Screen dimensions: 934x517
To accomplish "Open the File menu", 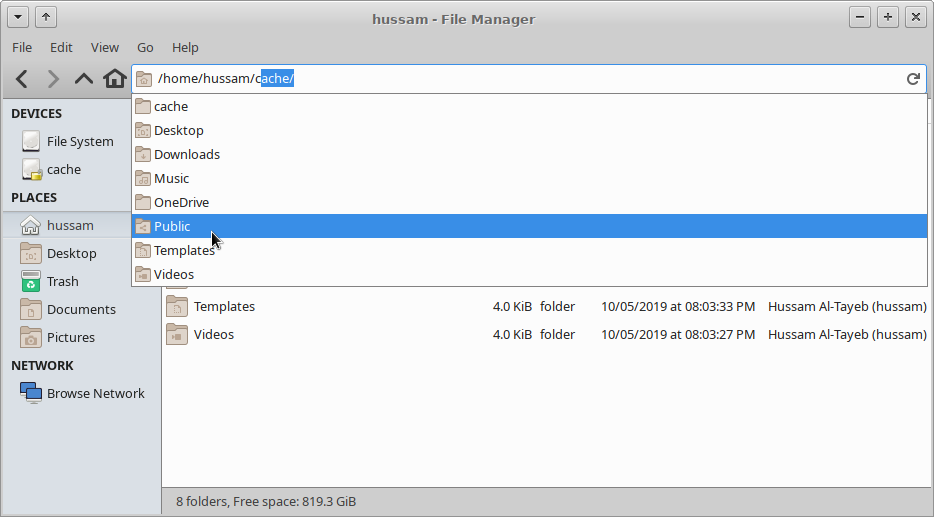I will (22, 47).
